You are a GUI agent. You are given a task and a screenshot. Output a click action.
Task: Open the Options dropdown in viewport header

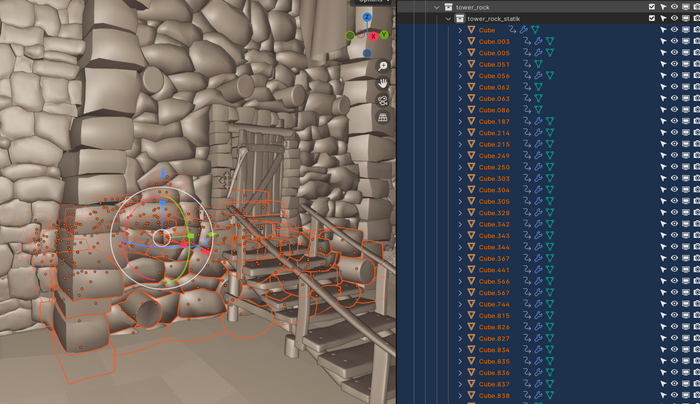pyautogui.click(x=372, y=2)
